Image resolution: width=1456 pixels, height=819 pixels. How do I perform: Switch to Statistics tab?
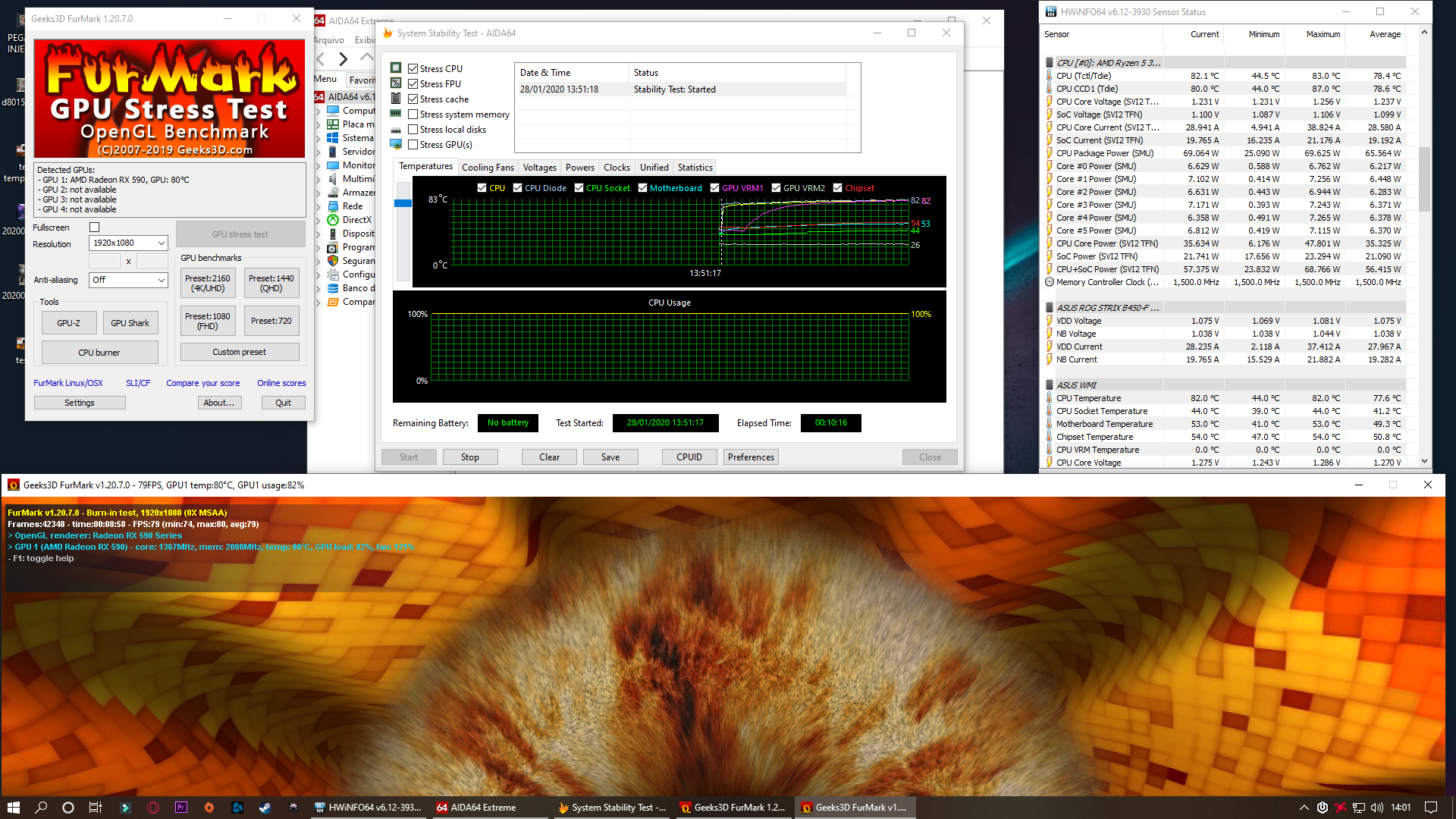point(695,168)
